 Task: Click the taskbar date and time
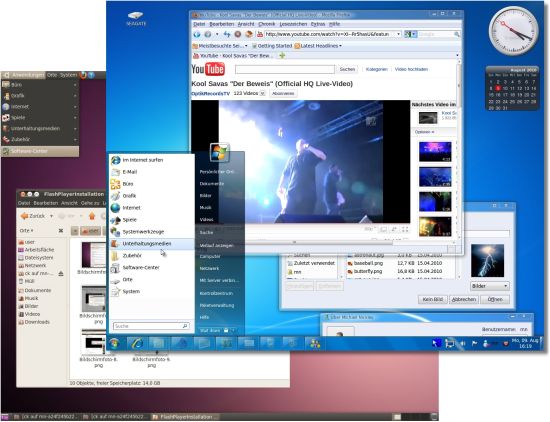point(525,343)
